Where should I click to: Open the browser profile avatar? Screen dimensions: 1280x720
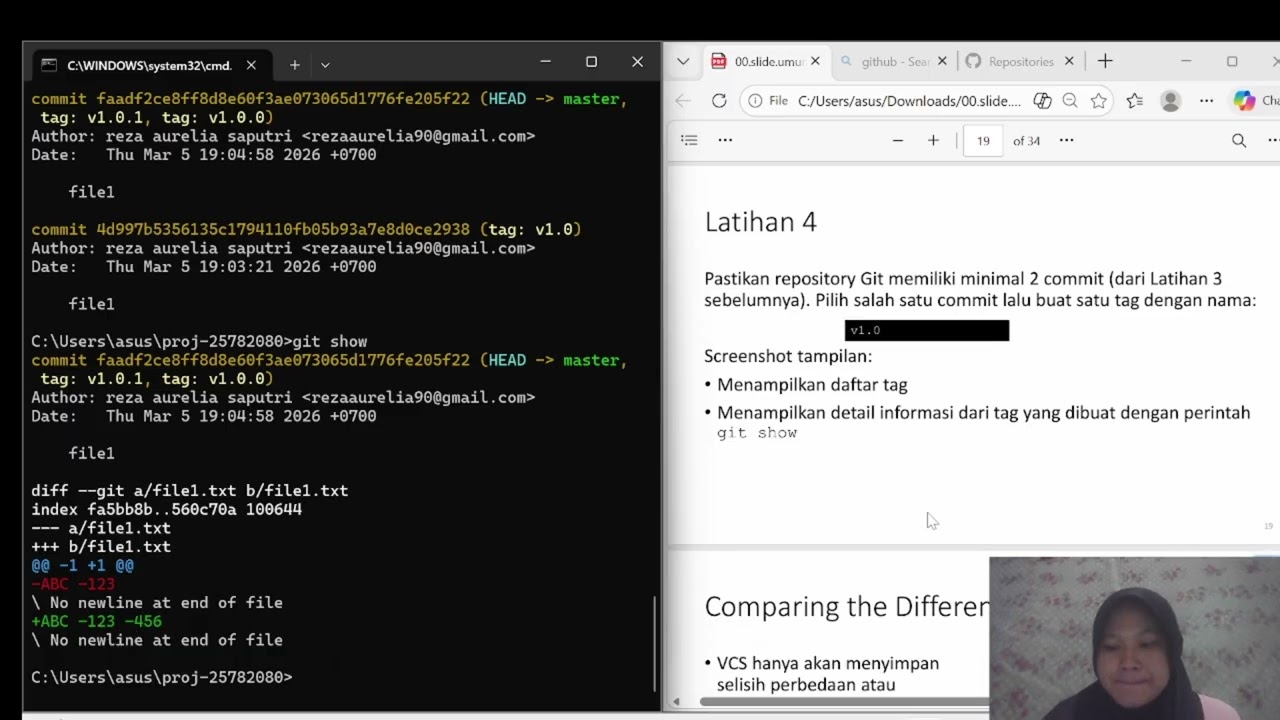click(1170, 101)
